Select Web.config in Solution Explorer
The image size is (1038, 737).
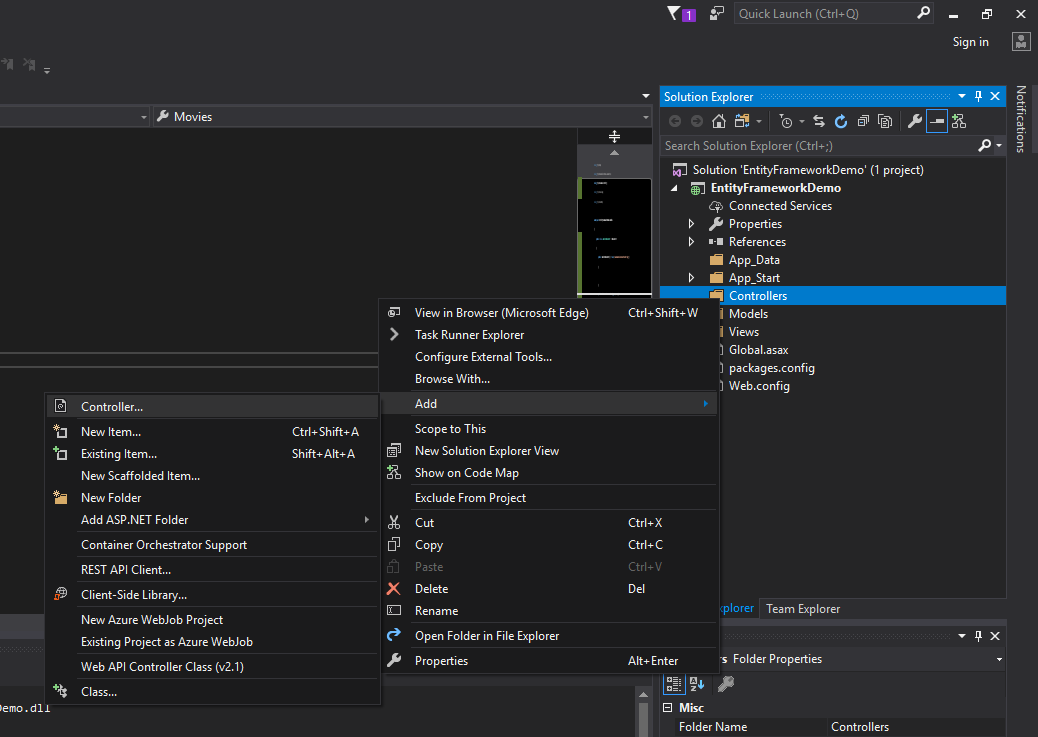(759, 385)
